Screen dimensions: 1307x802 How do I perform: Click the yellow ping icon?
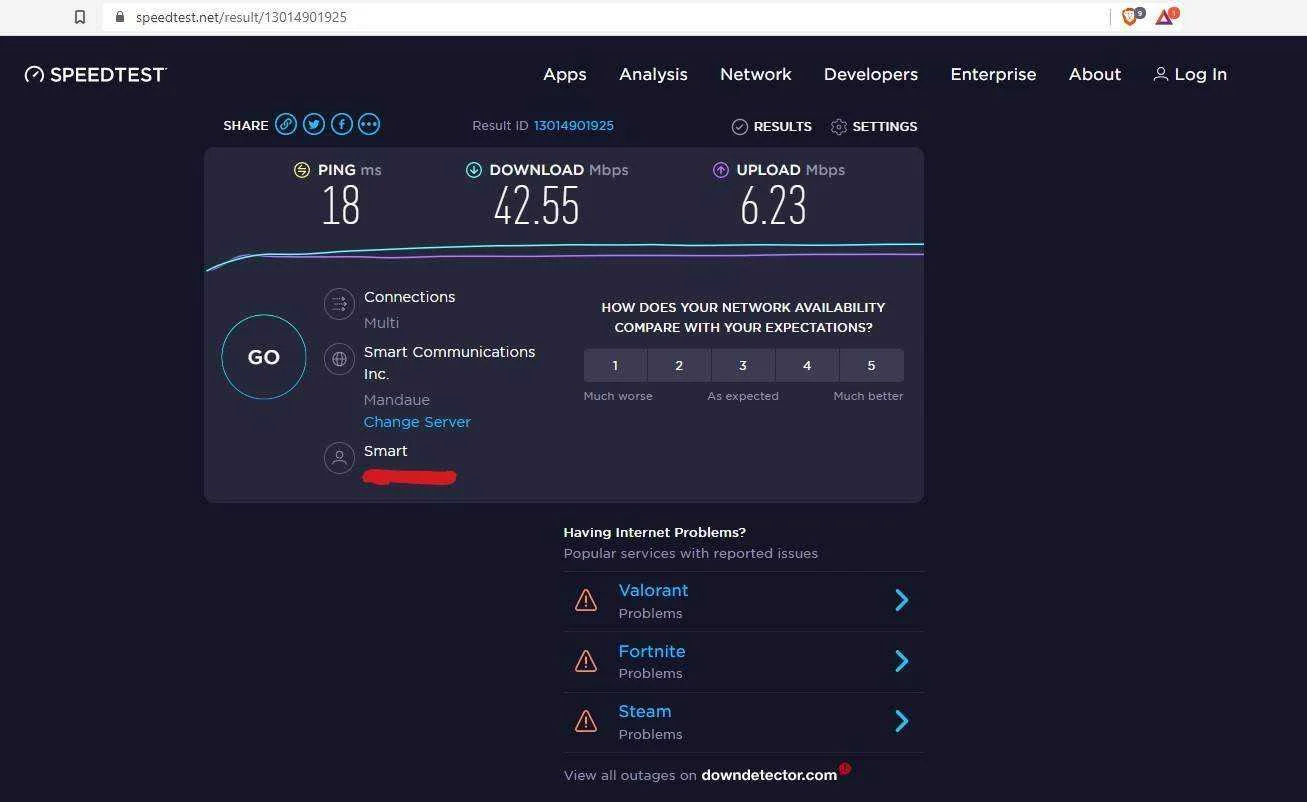click(x=302, y=170)
